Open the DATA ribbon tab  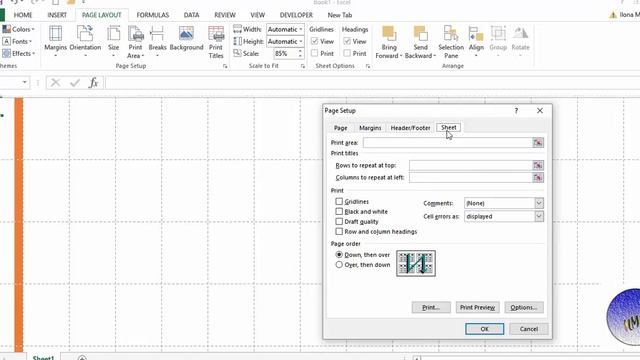pyautogui.click(x=191, y=15)
